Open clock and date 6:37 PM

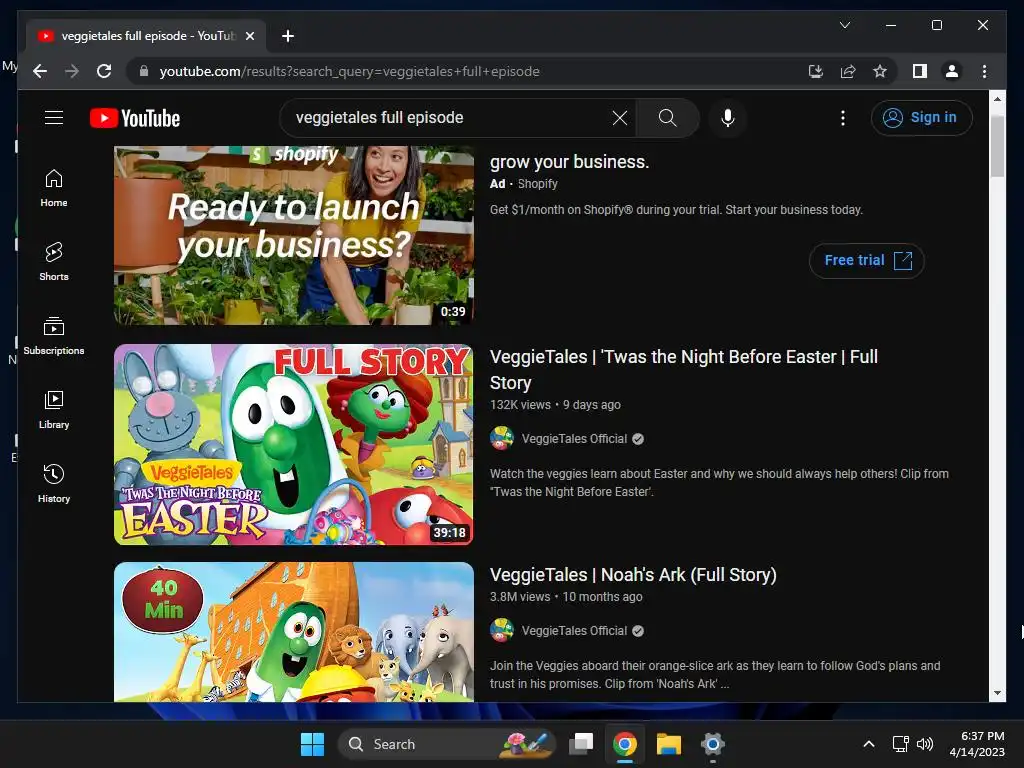click(977, 744)
